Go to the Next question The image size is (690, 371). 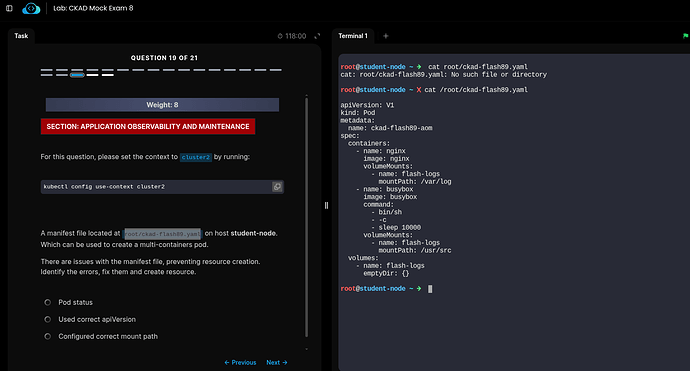277,363
